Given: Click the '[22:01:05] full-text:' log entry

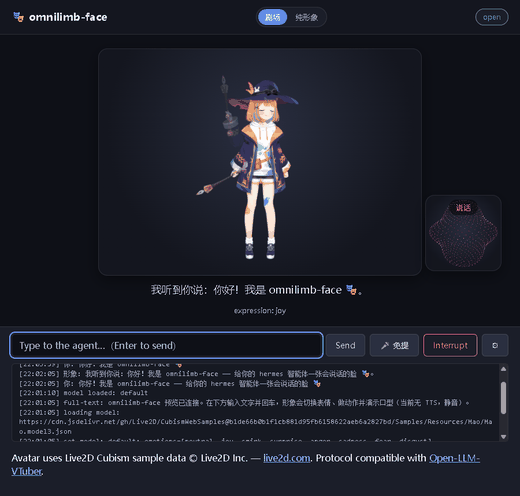Looking at the screenshot, I should point(244,403).
